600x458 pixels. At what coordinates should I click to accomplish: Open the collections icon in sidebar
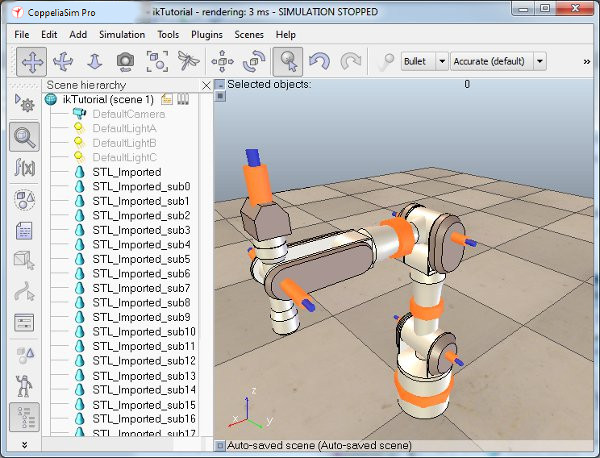pyautogui.click(x=24, y=200)
